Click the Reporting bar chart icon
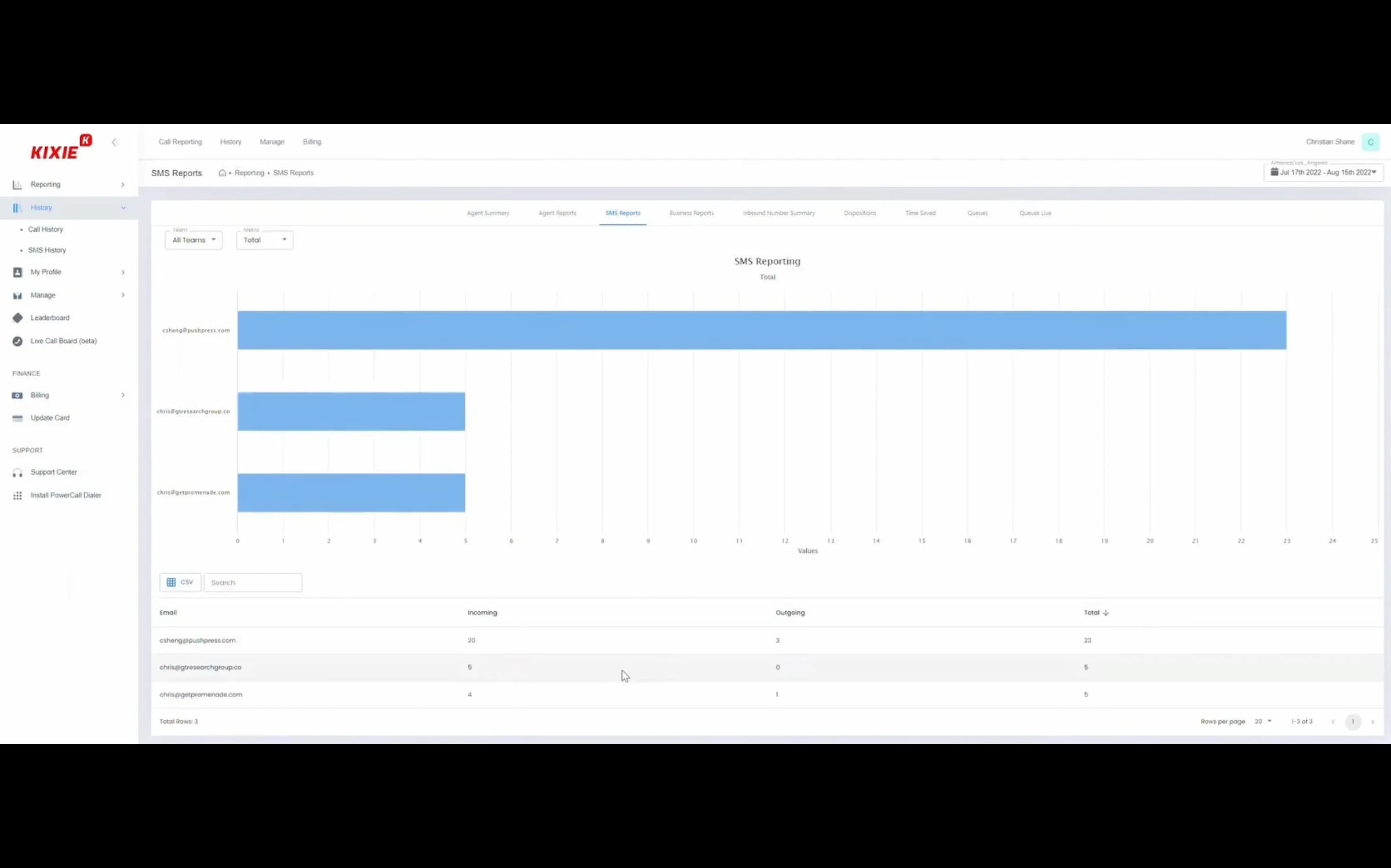 [17, 184]
